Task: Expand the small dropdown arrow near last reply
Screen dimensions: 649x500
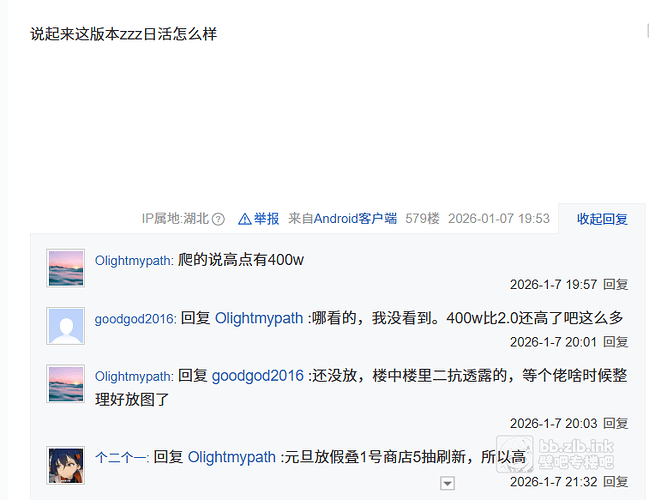Action: point(447,483)
